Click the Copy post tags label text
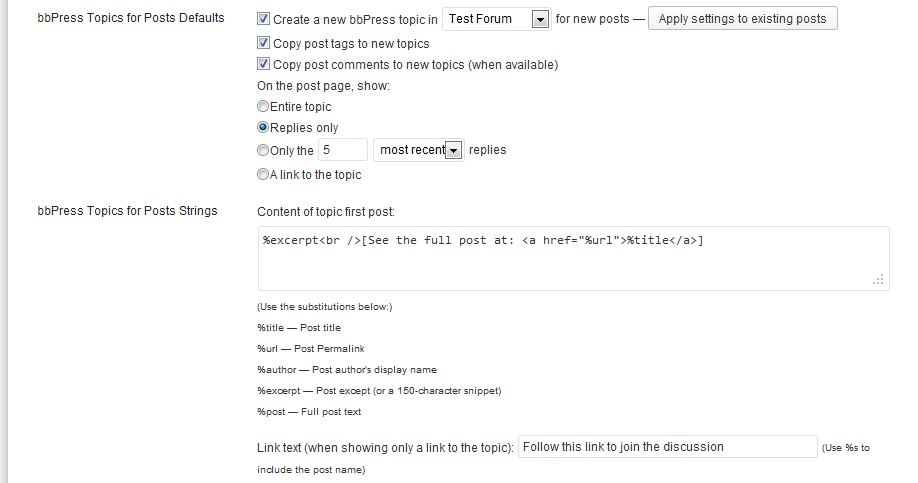This screenshot has height=483, width=918. 351,43
